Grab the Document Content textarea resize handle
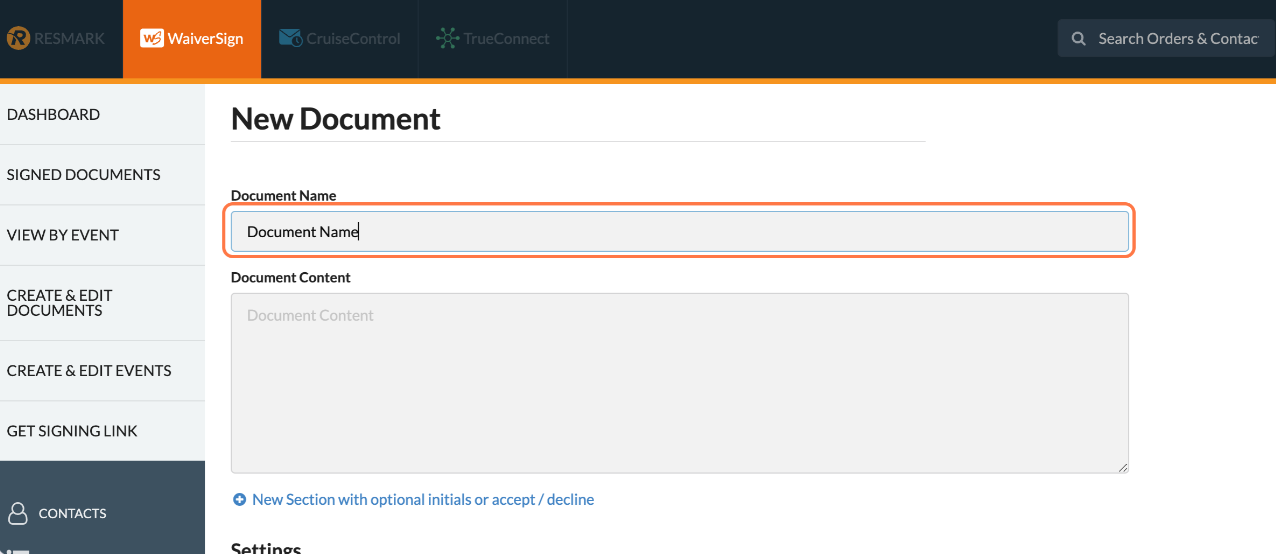This screenshot has width=1276, height=554. pos(1123,467)
